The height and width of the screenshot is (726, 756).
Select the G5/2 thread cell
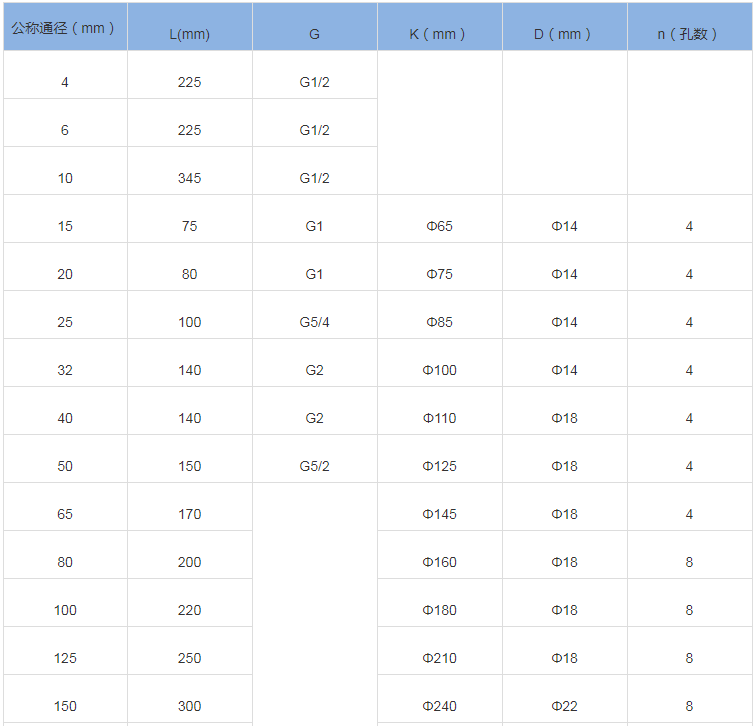point(315,466)
